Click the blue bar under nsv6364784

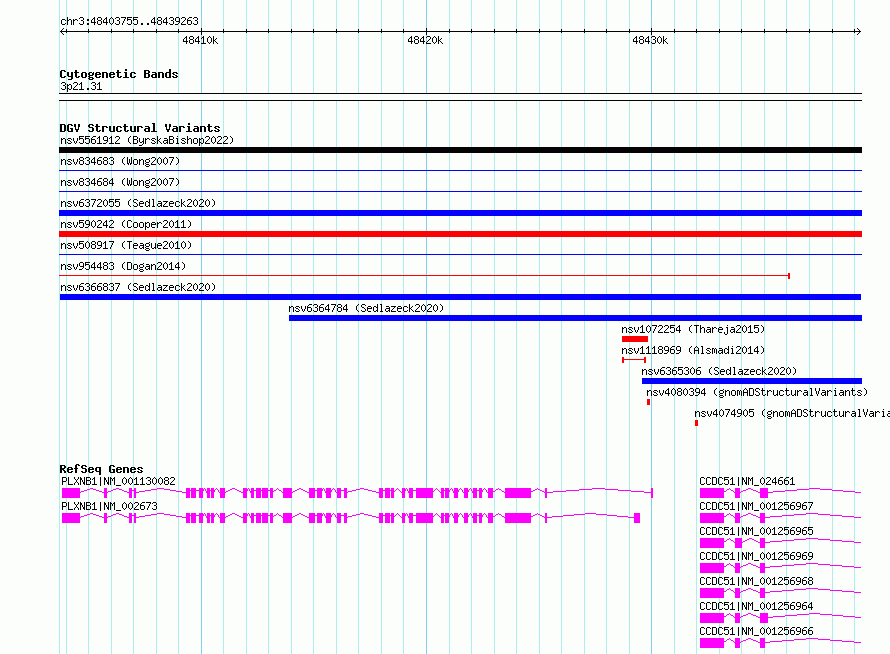(x=576, y=318)
